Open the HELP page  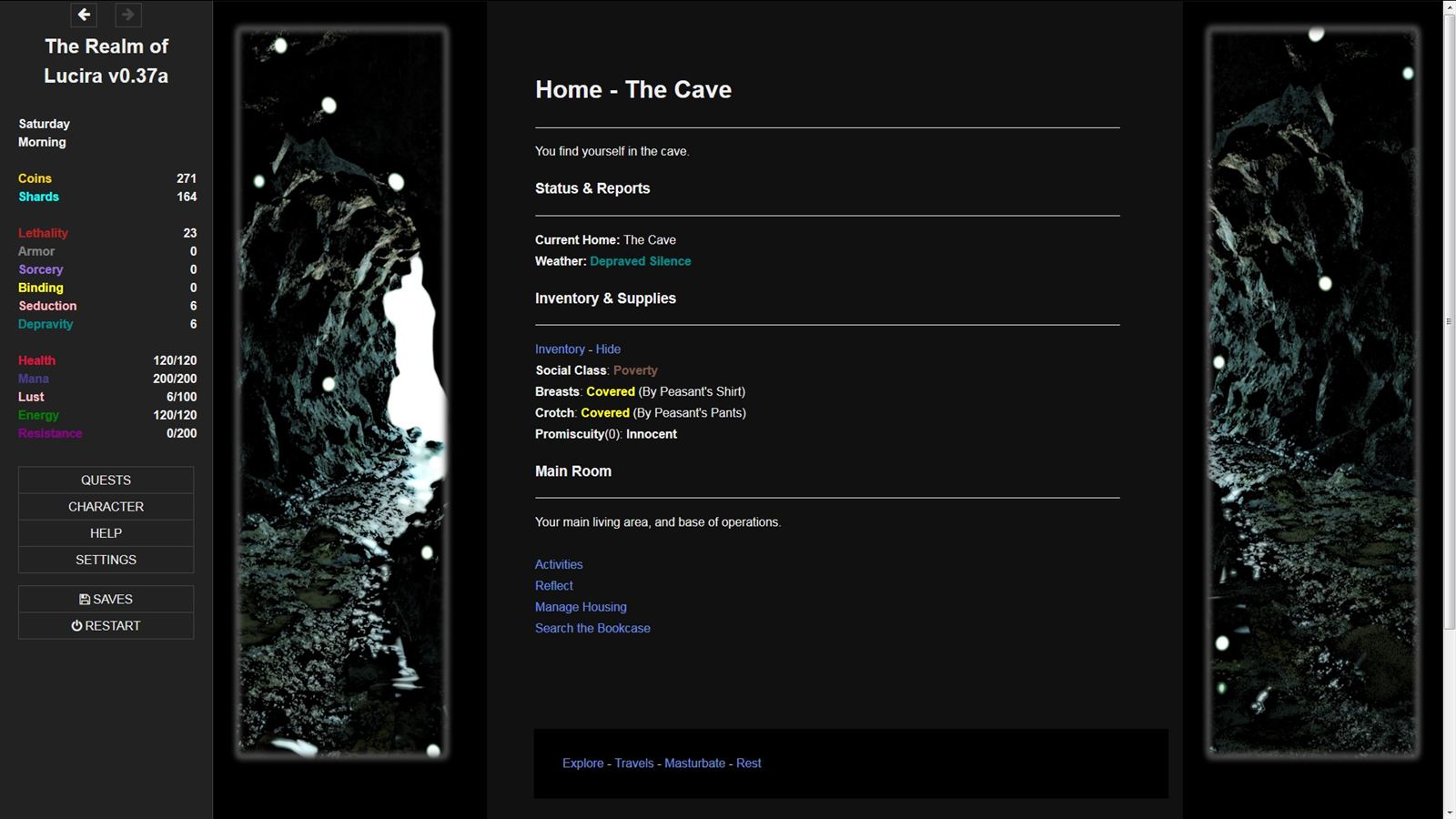click(105, 532)
